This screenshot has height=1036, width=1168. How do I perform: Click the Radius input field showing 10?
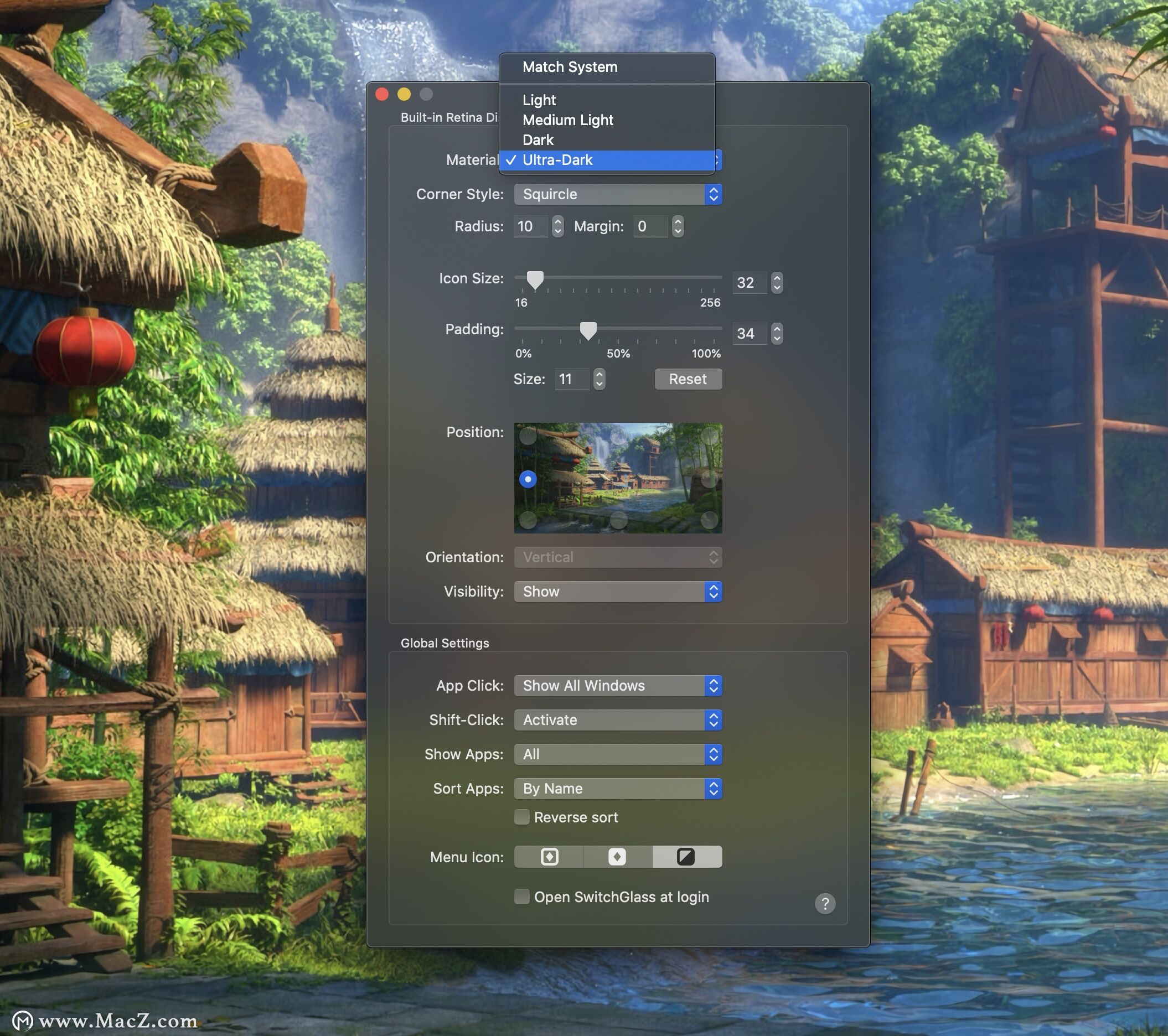(x=530, y=226)
